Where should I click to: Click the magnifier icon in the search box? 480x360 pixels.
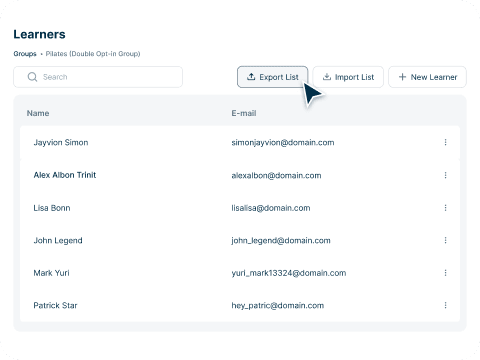(32, 77)
